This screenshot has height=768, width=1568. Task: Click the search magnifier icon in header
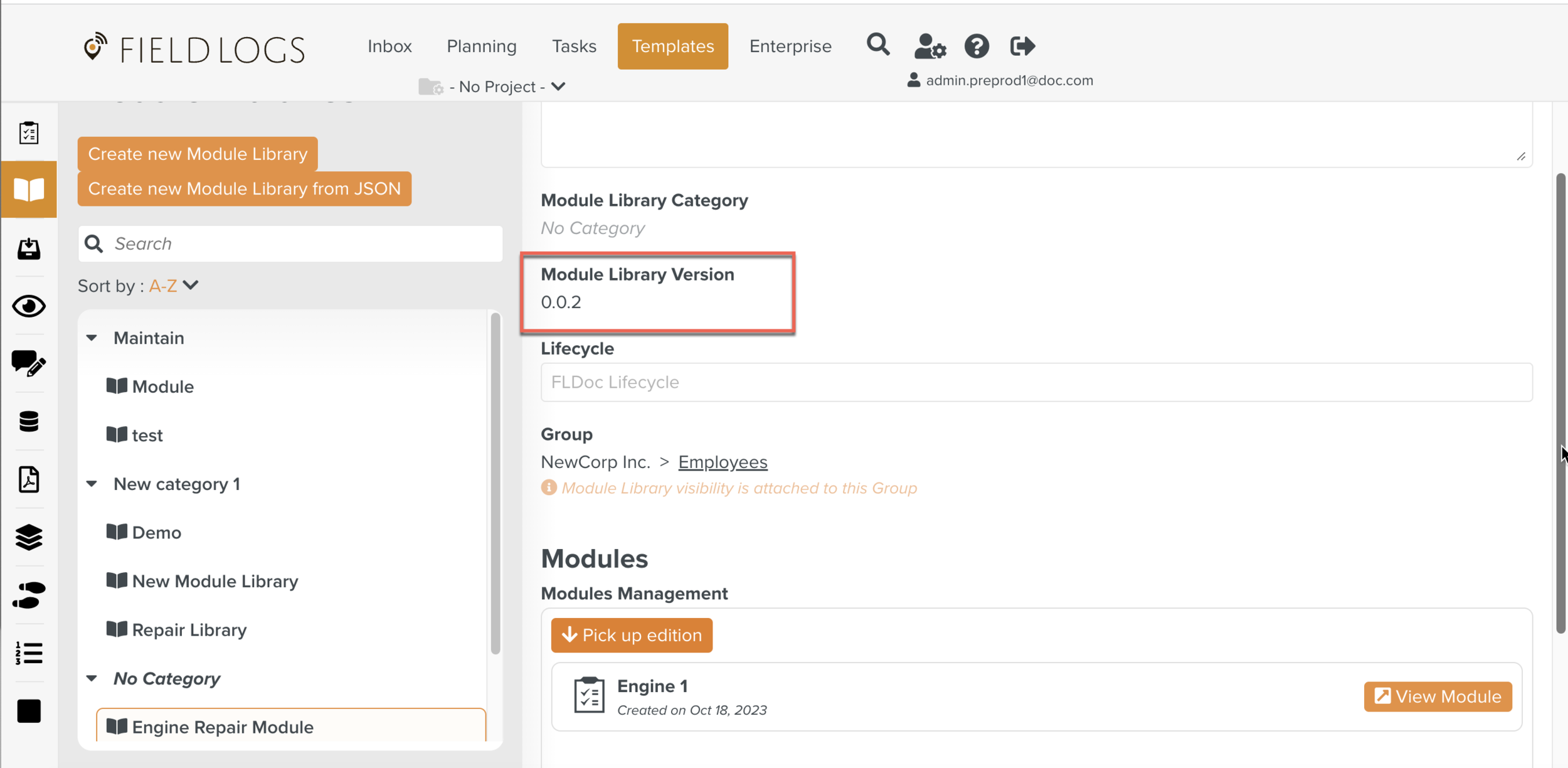coord(877,45)
